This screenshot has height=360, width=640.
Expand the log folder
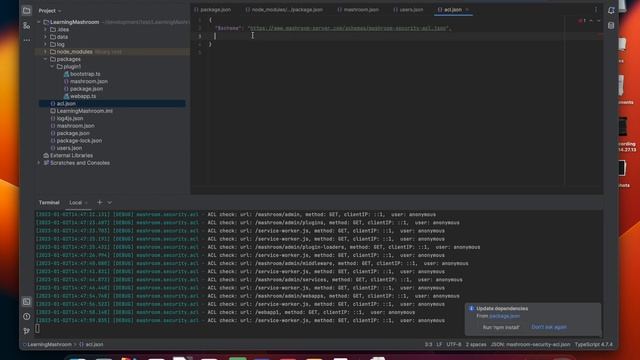click(x=45, y=44)
